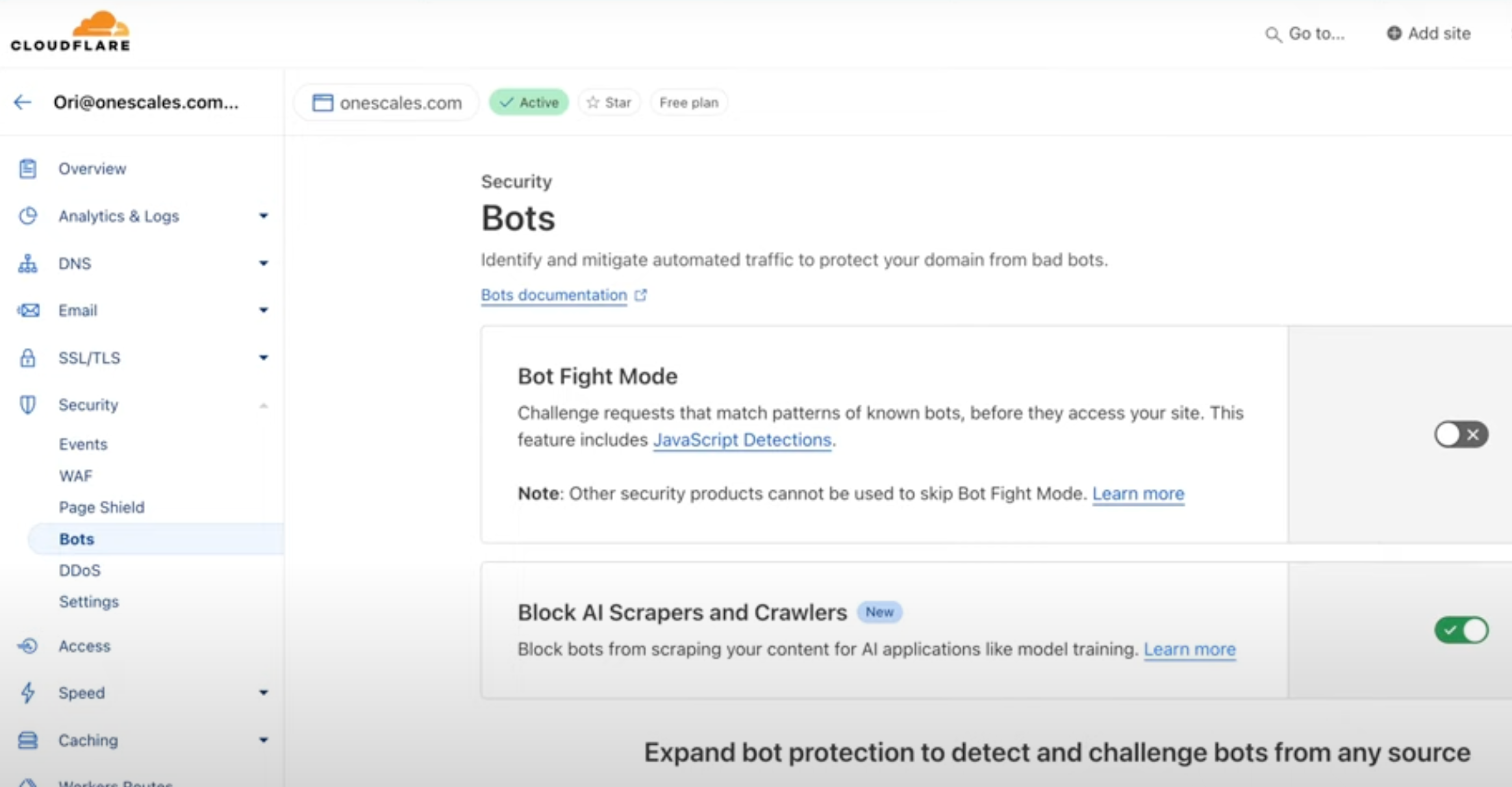Select the DDoS submenu item
The image size is (1512, 787).
point(80,570)
